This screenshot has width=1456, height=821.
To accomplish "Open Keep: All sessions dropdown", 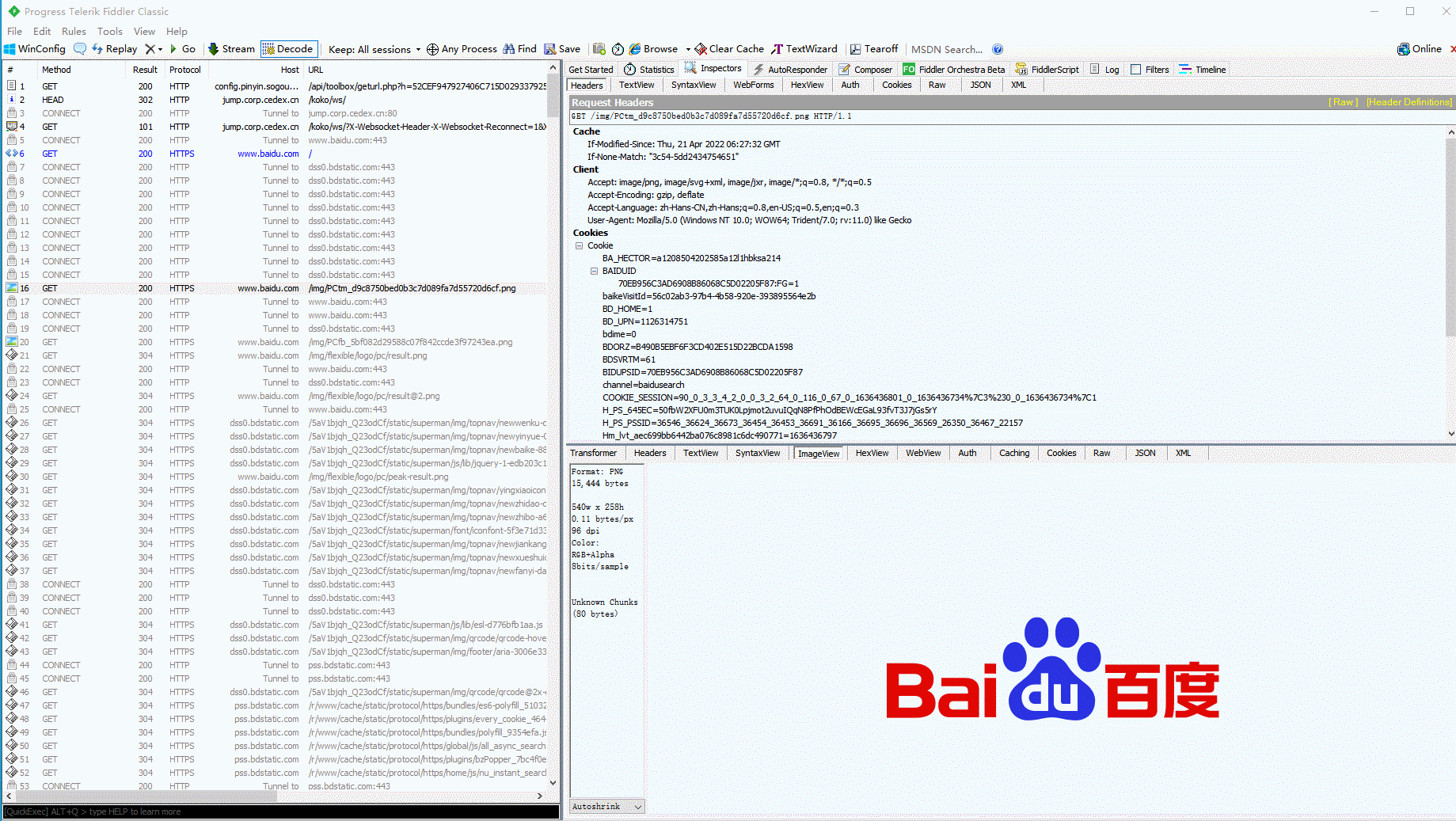I will pyautogui.click(x=374, y=49).
